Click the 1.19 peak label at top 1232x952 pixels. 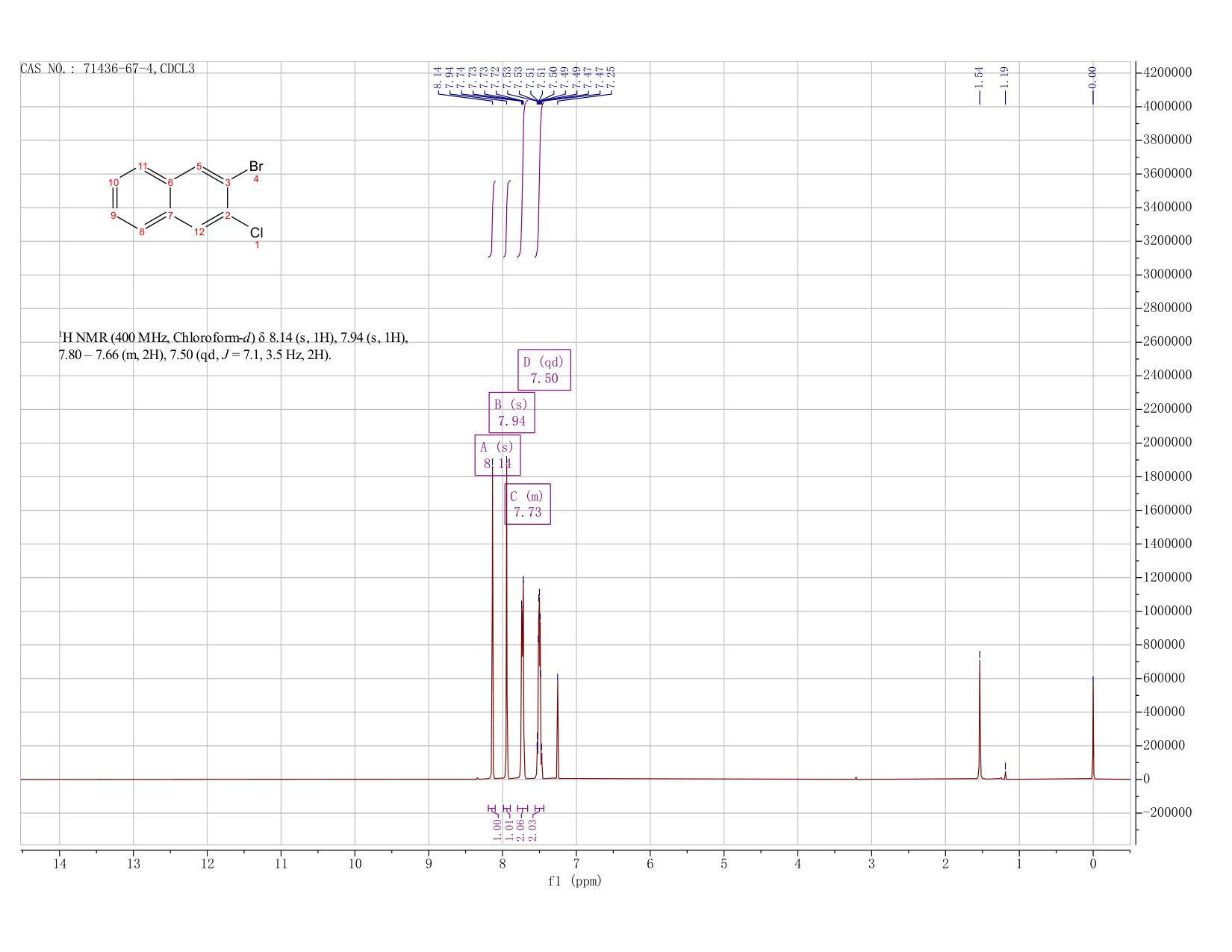point(1005,76)
